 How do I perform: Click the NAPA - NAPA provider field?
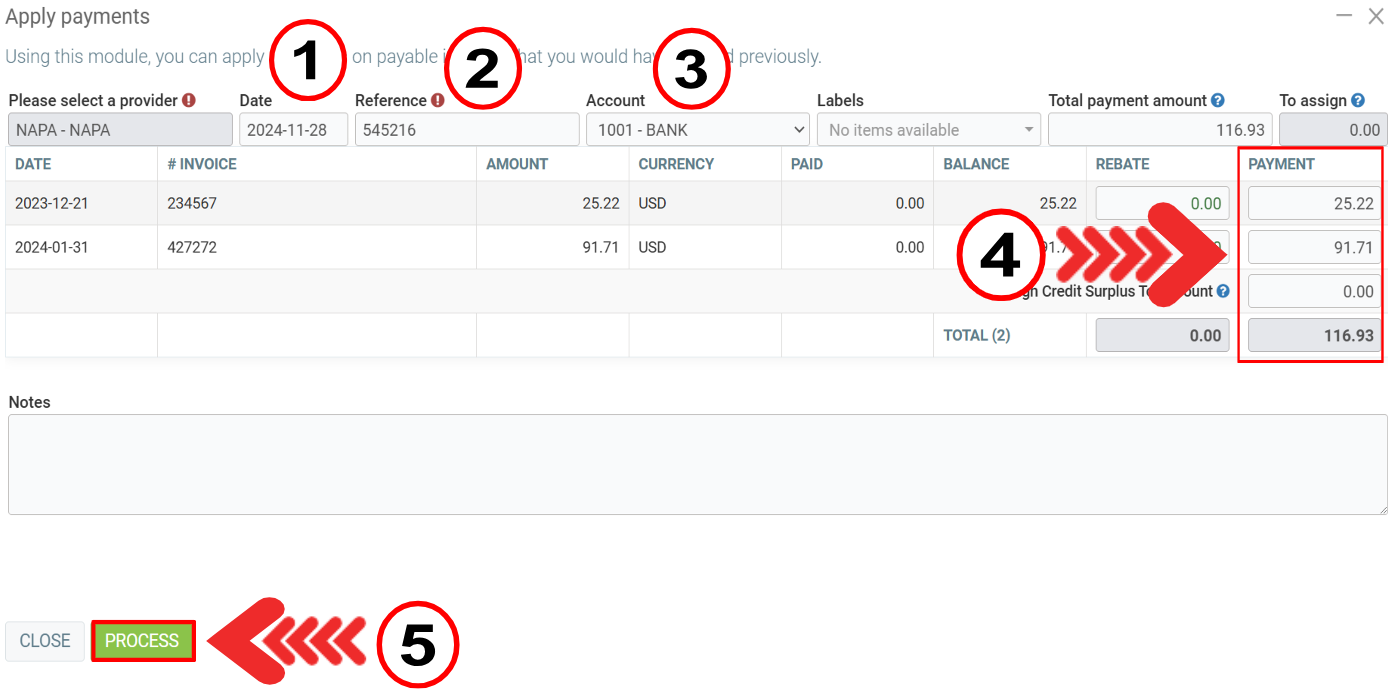(x=120, y=130)
